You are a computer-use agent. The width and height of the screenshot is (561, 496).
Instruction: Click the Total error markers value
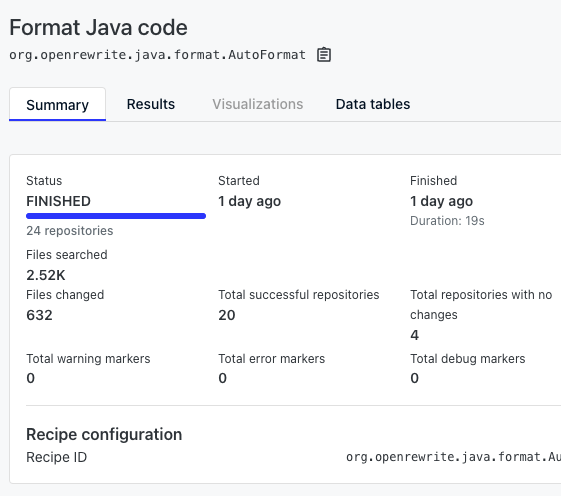[223, 378]
